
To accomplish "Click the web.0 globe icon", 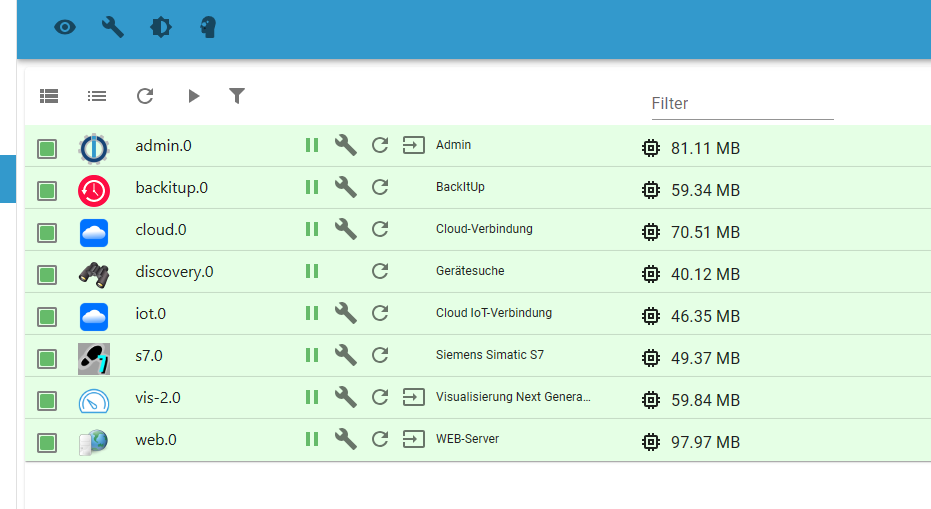I will point(93,441).
